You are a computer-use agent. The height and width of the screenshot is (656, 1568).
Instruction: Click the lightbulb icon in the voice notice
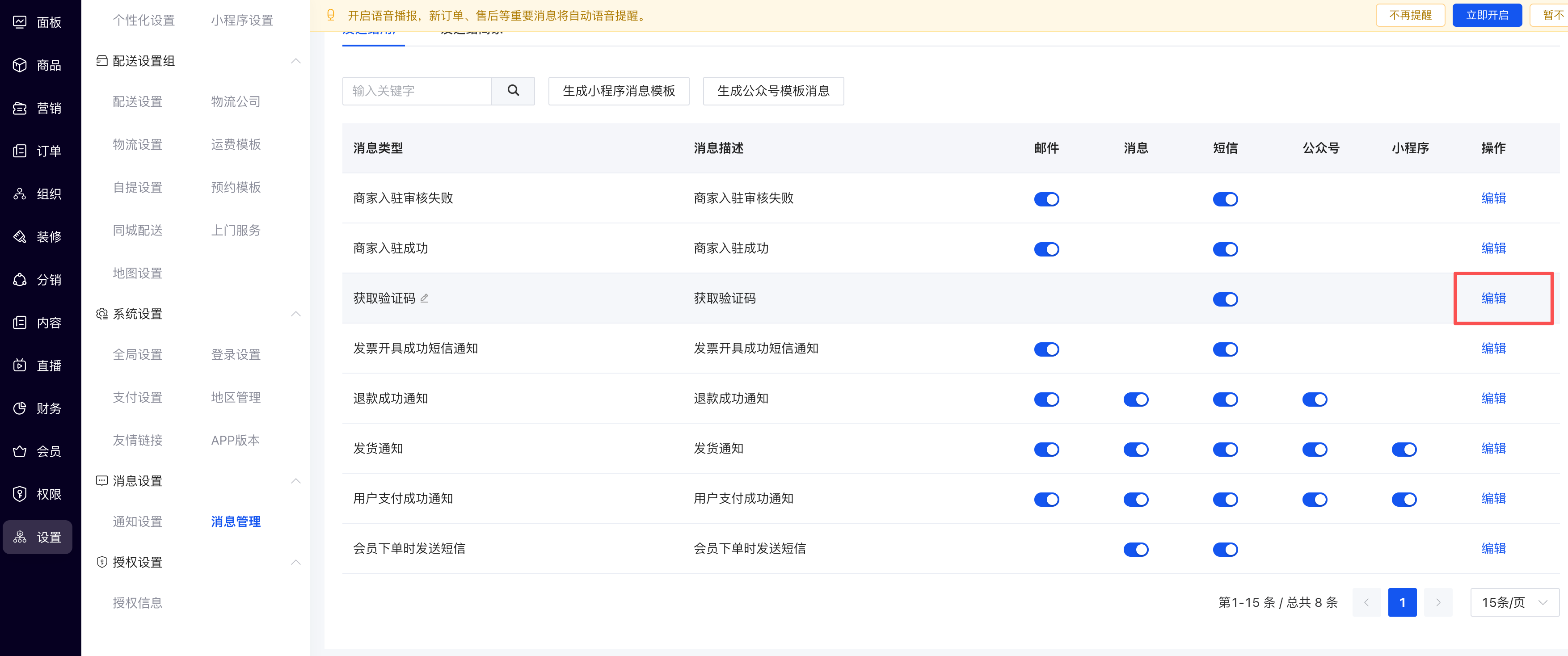(330, 15)
